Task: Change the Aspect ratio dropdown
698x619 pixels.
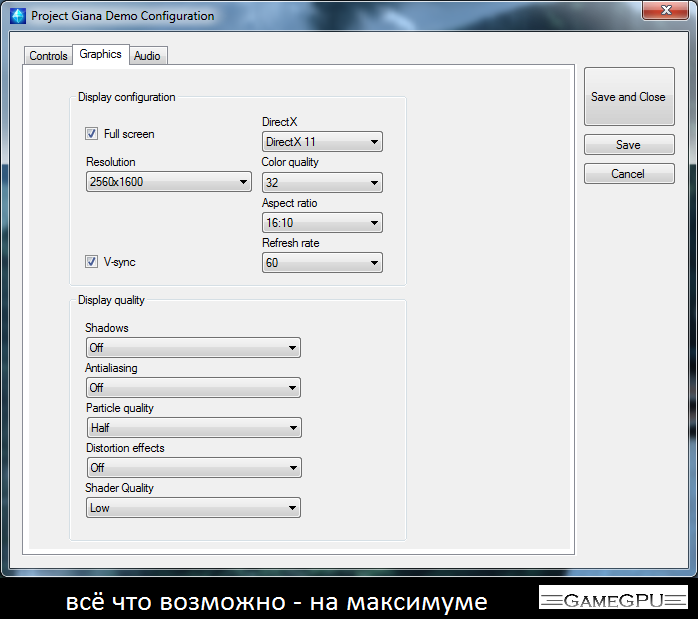Action: (x=322, y=223)
